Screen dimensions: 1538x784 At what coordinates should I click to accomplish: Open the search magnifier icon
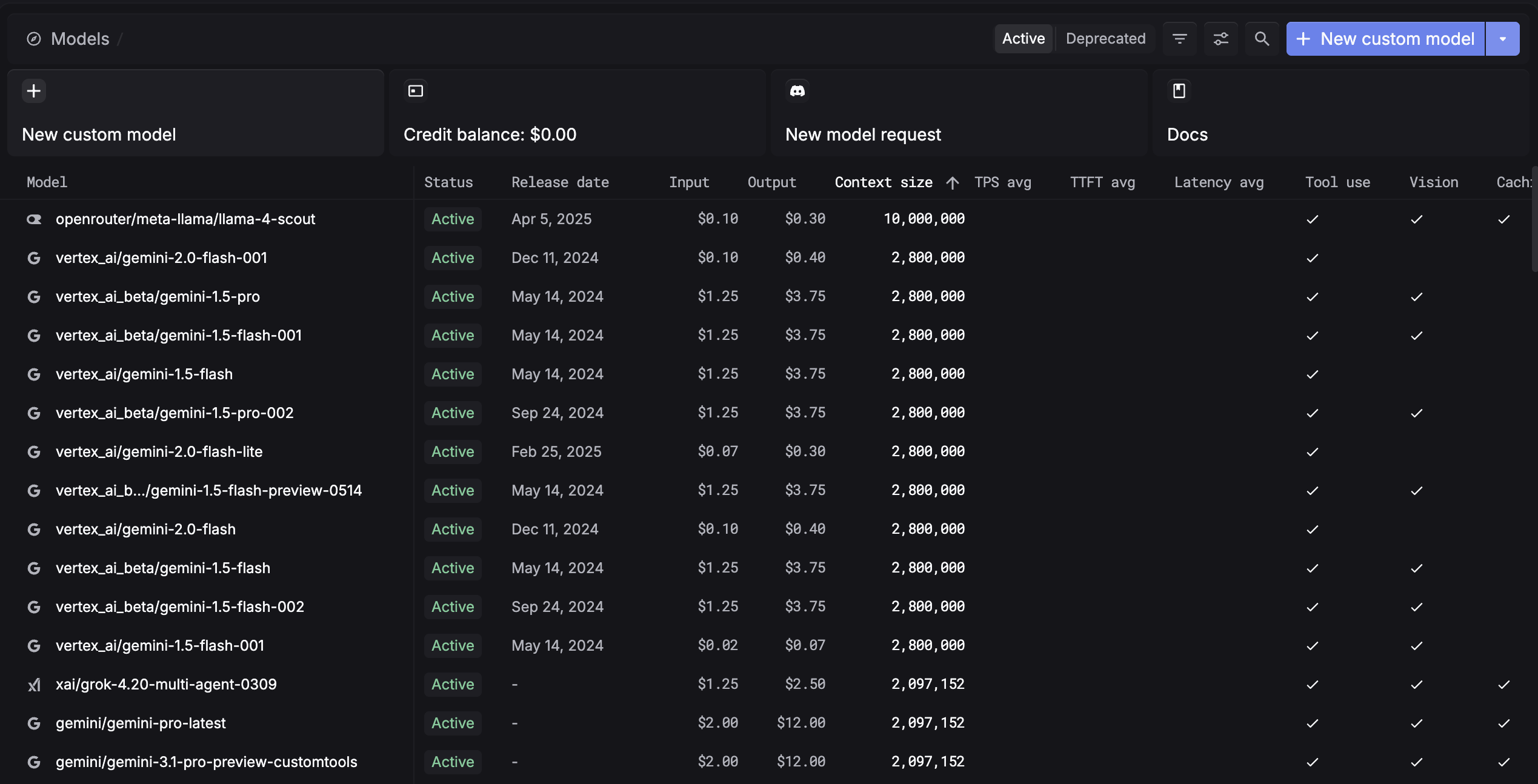pos(1262,39)
